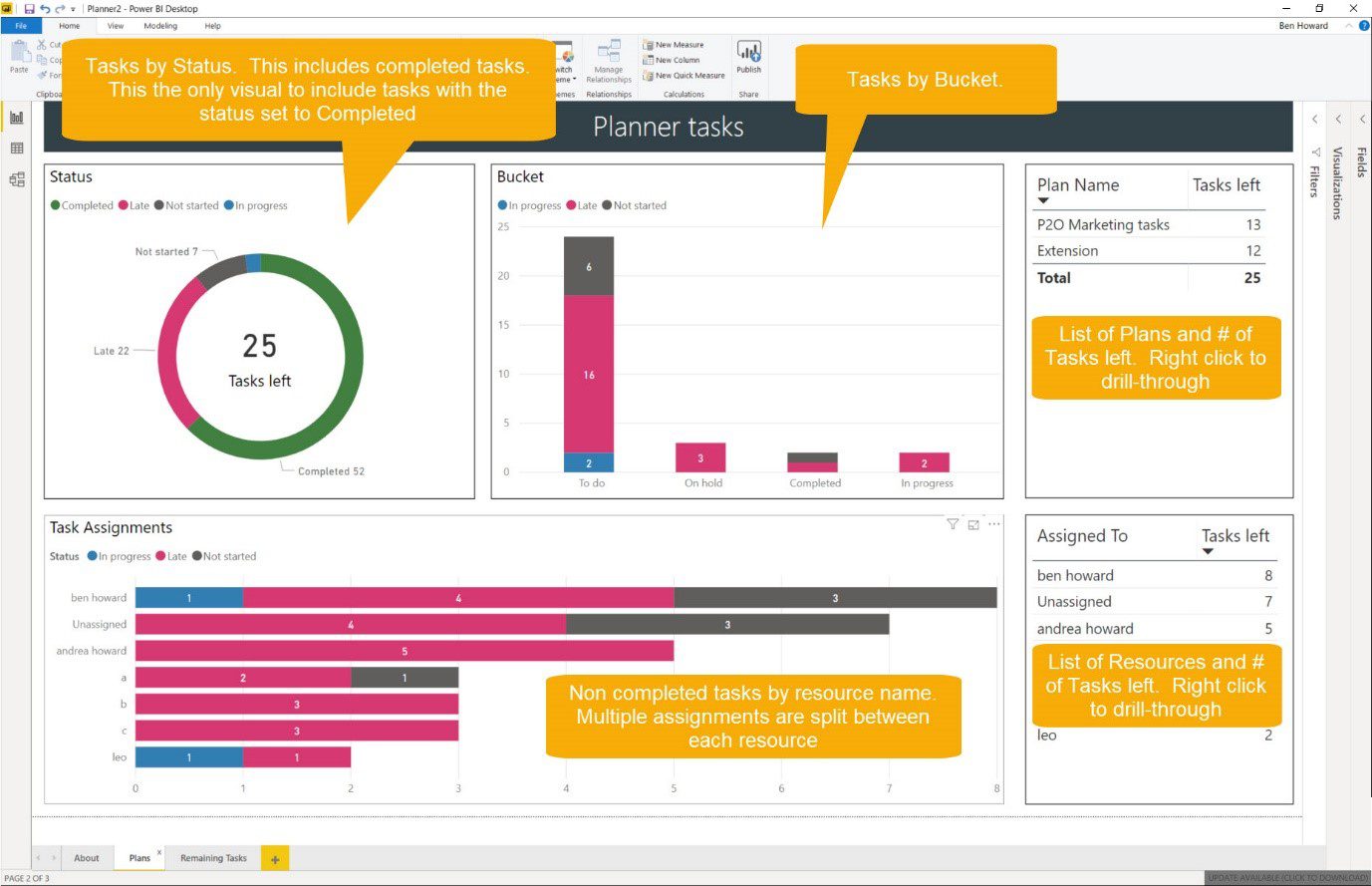
Task: Click the Ben Howard account name
Action: click(1303, 26)
